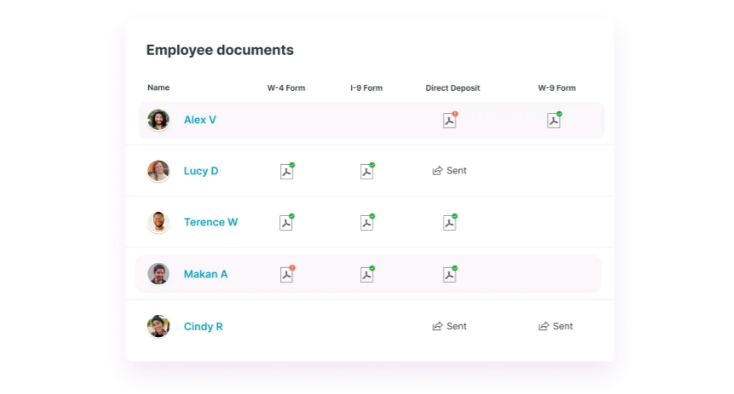This screenshot has width=734, height=394.
Task: Click Cindy R's W-9 Form Sent status
Action: [x=556, y=326]
